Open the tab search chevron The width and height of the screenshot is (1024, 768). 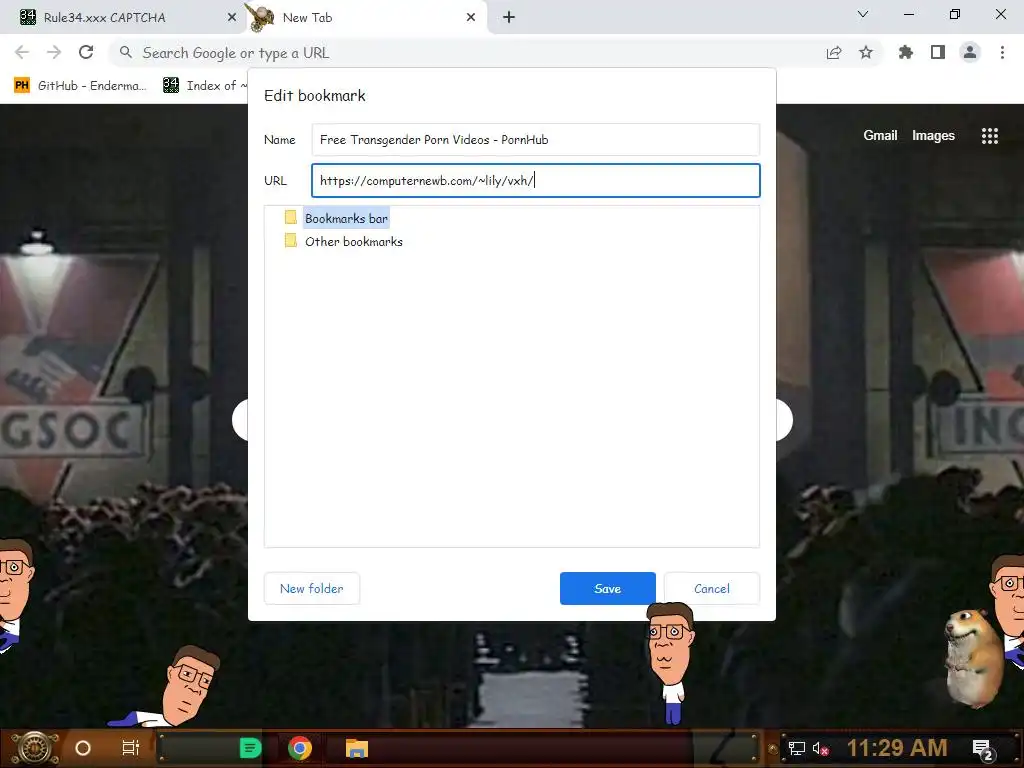coord(863,14)
